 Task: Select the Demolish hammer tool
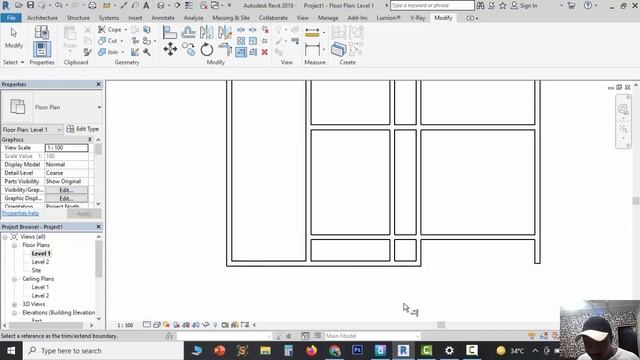(x=147, y=52)
